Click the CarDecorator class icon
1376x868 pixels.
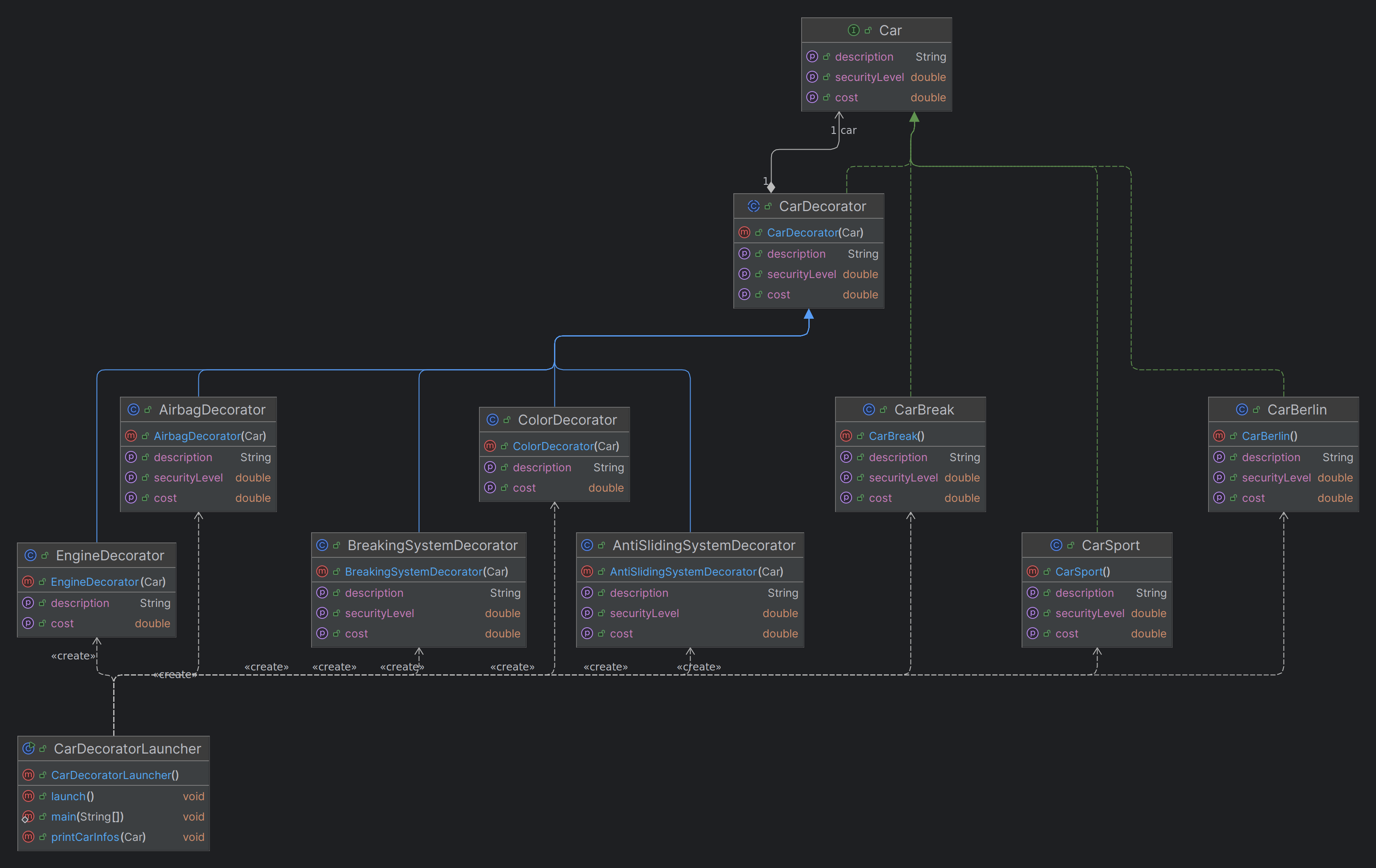[753, 206]
